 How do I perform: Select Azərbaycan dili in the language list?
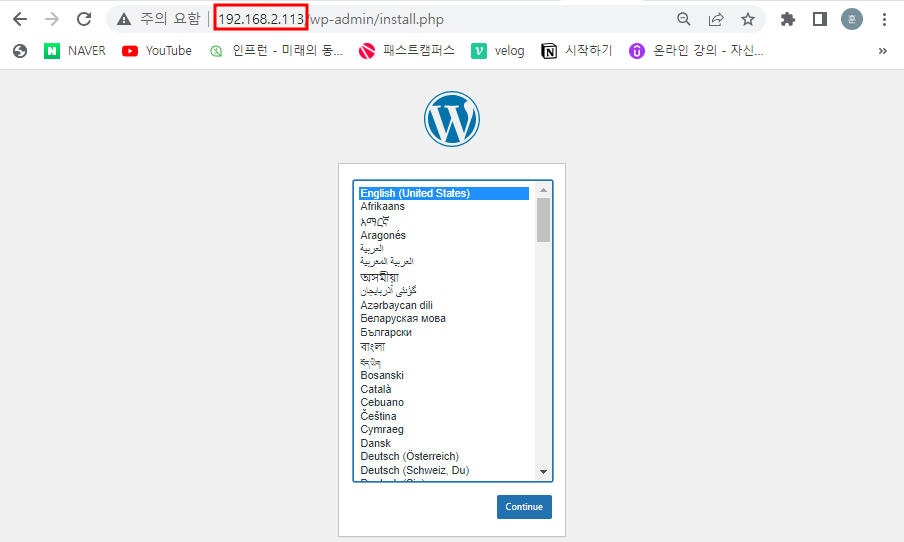coord(444,305)
